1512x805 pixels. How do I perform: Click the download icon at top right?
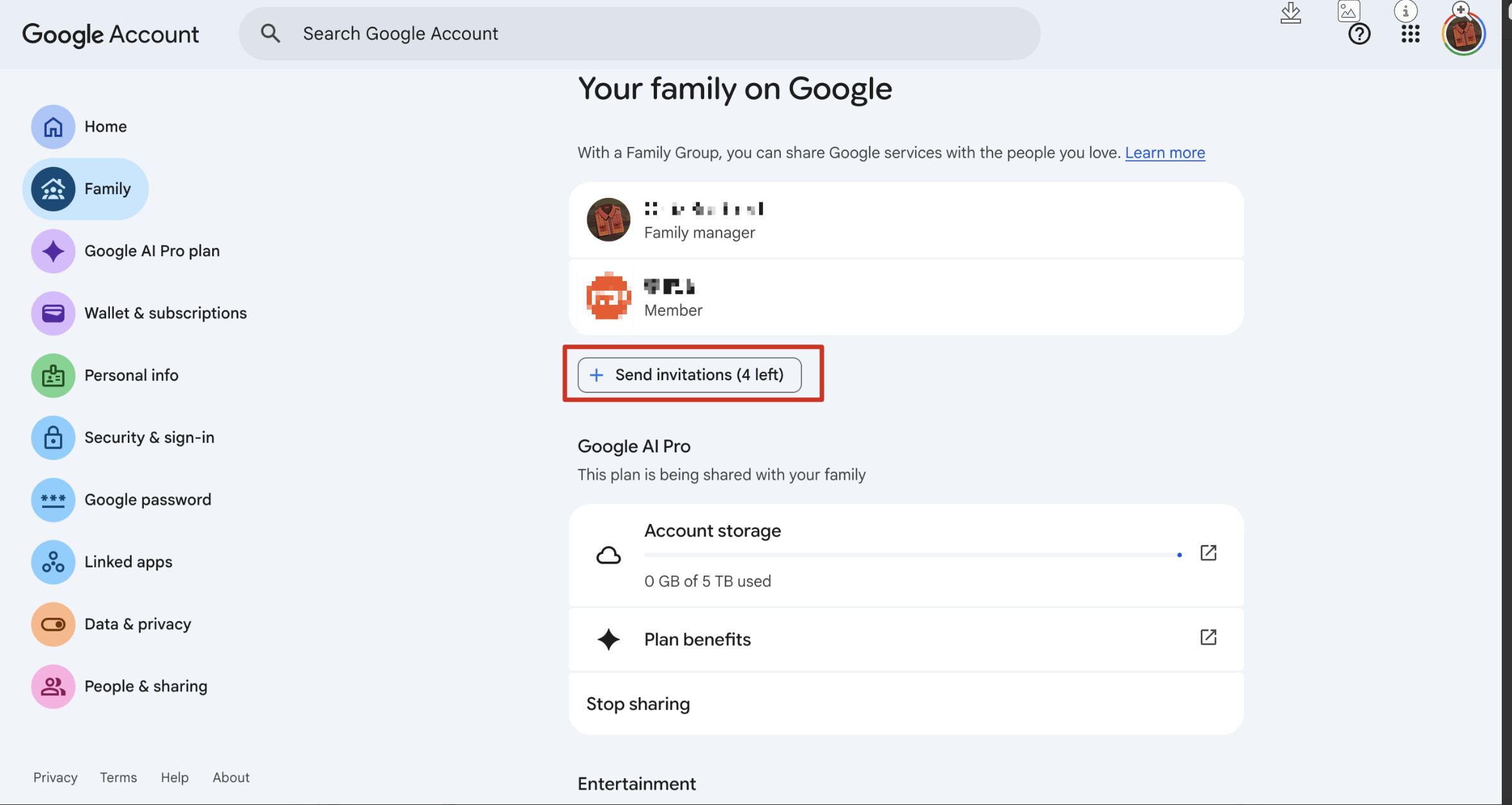(x=1291, y=12)
